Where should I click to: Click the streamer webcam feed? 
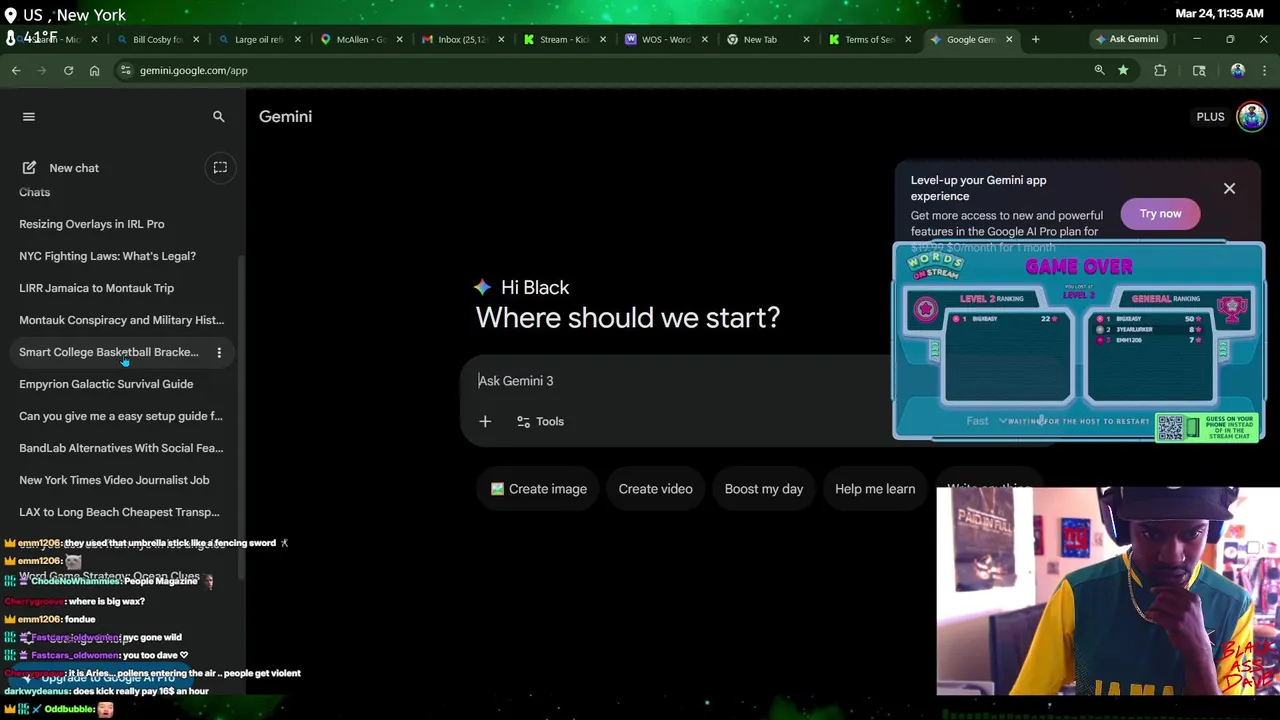pyautogui.click(x=1108, y=591)
